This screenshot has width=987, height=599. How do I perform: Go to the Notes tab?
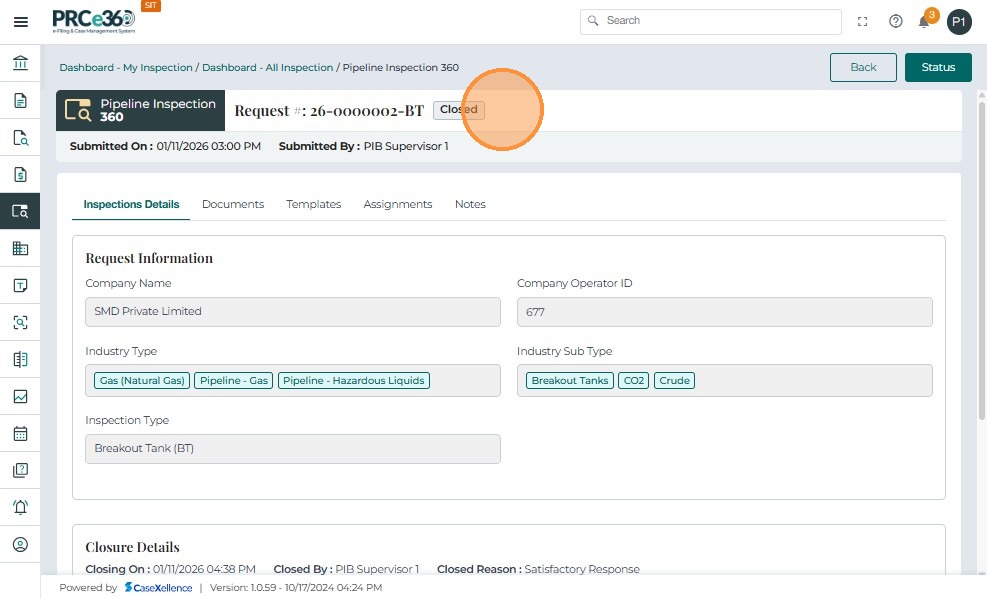(x=470, y=204)
